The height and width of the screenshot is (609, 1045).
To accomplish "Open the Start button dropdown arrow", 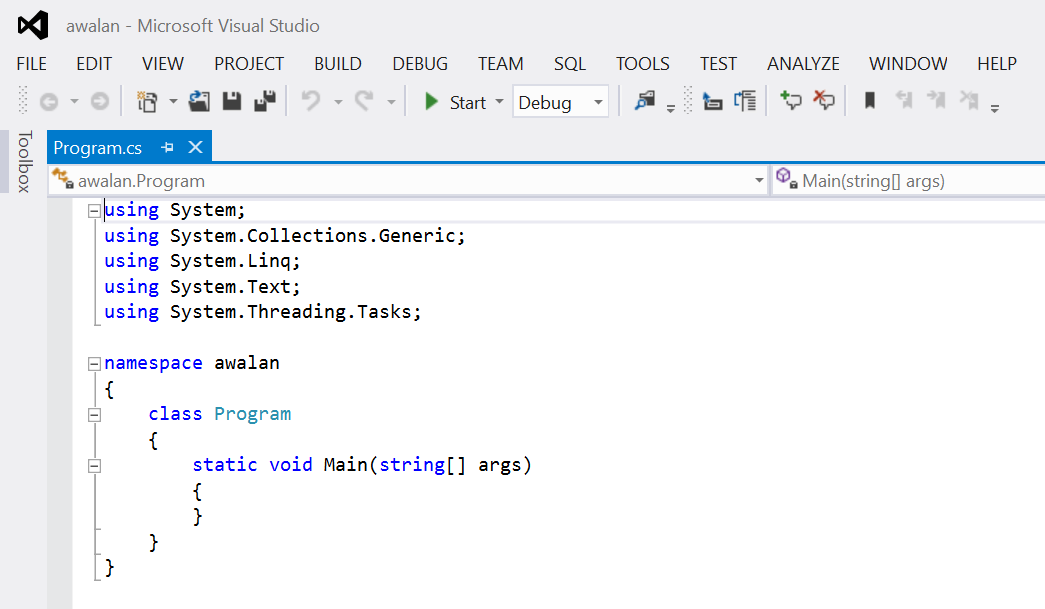I will [499, 102].
